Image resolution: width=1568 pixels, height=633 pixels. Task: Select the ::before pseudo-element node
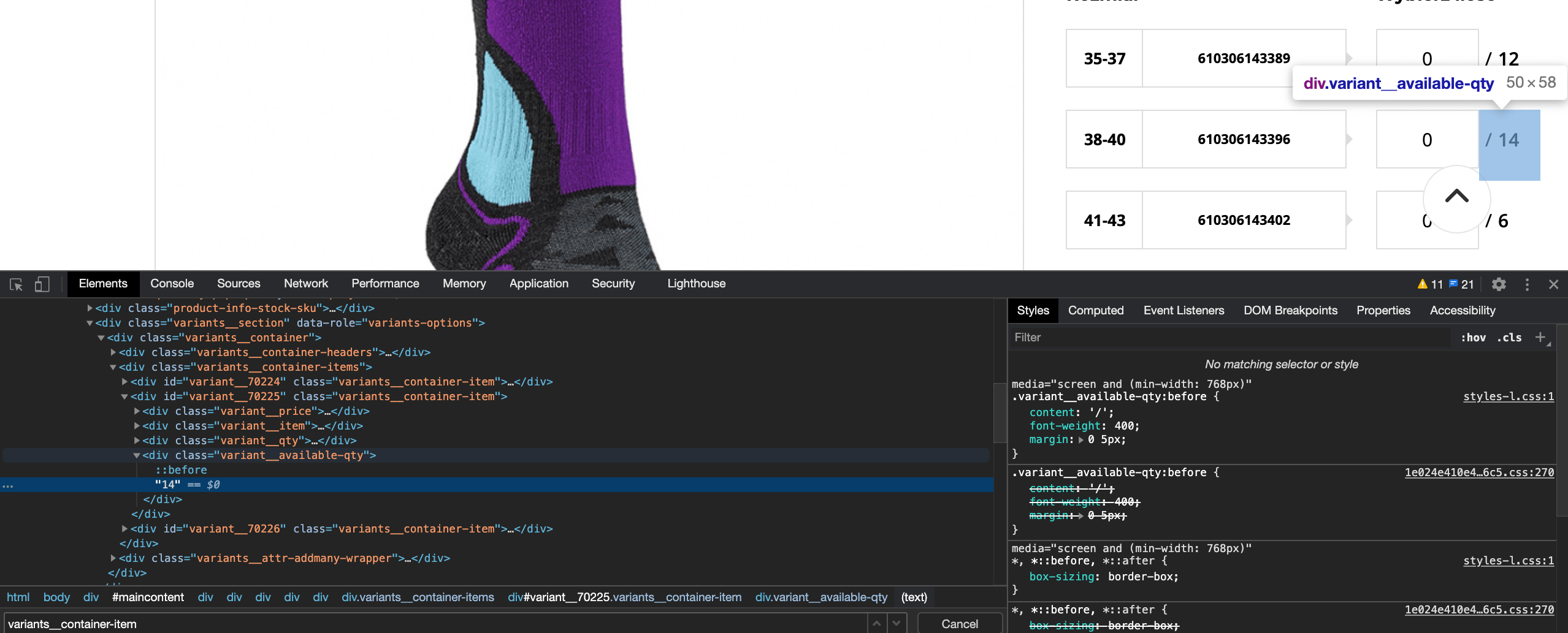click(181, 470)
